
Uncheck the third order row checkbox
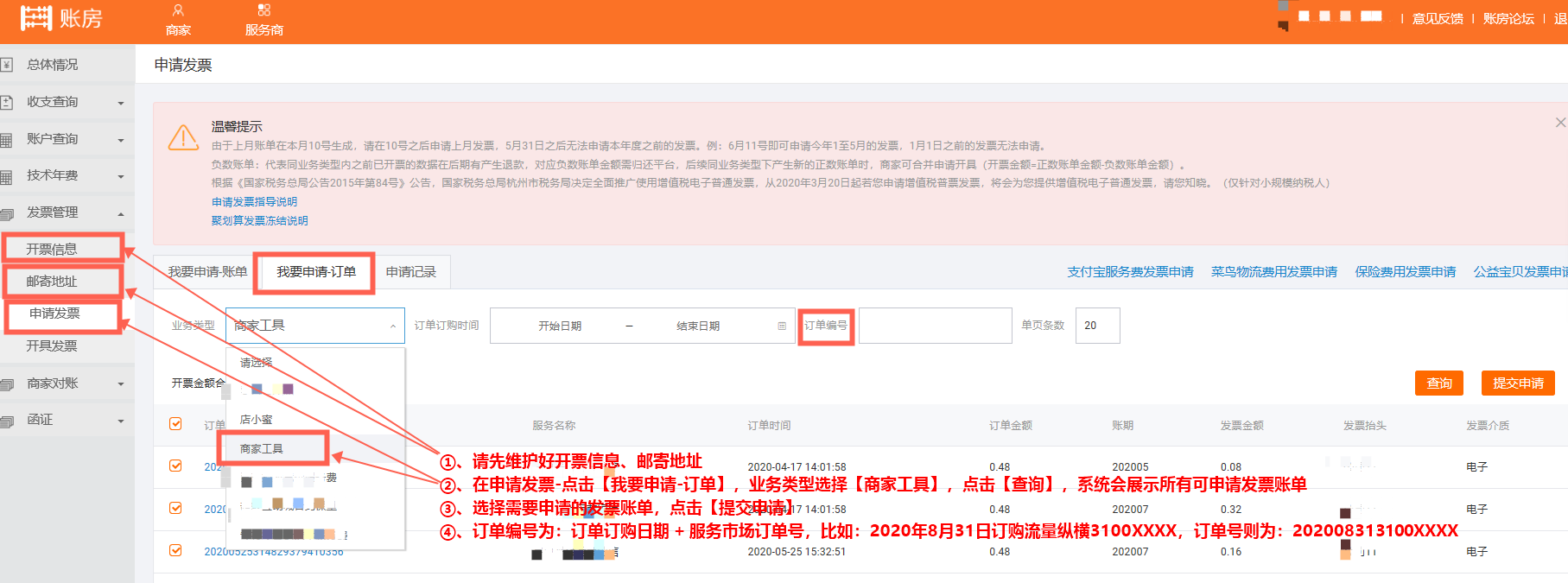tap(175, 550)
